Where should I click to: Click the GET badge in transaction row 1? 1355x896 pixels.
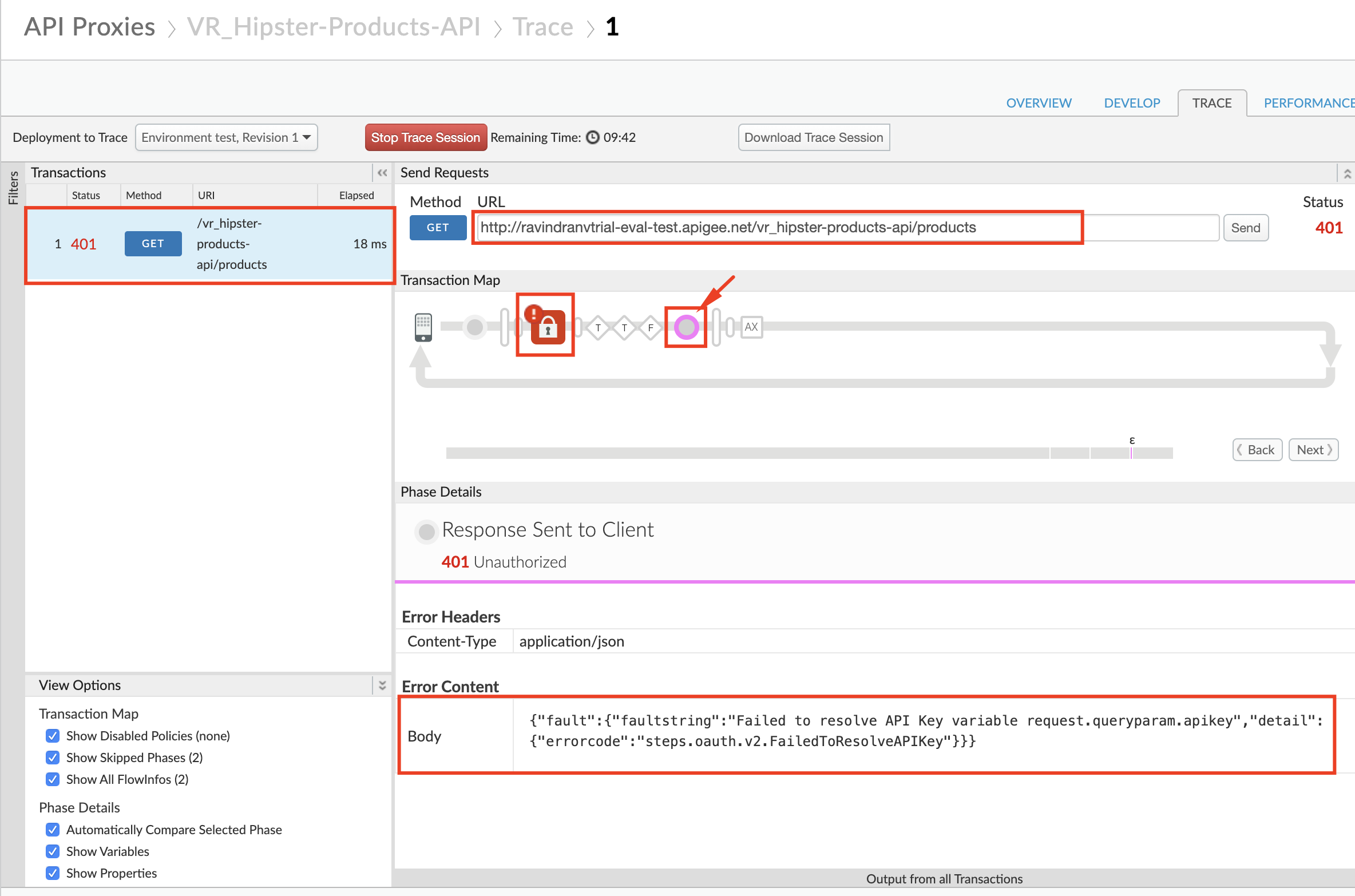click(x=153, y=244)
